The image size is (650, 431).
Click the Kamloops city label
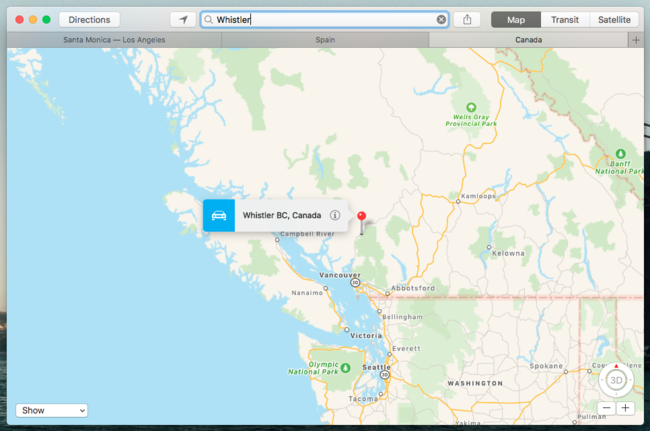(478, 196)
